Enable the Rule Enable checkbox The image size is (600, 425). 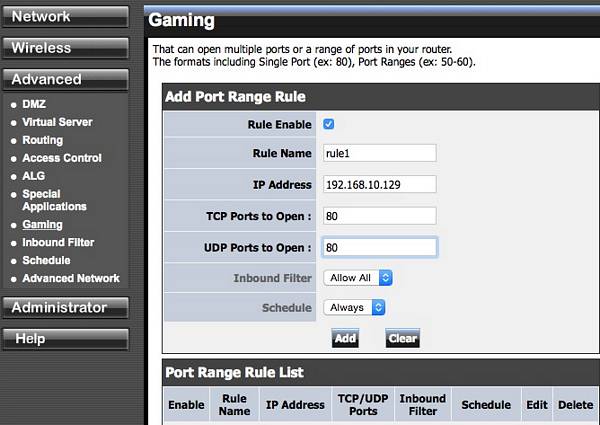click(x=329, y=124)
